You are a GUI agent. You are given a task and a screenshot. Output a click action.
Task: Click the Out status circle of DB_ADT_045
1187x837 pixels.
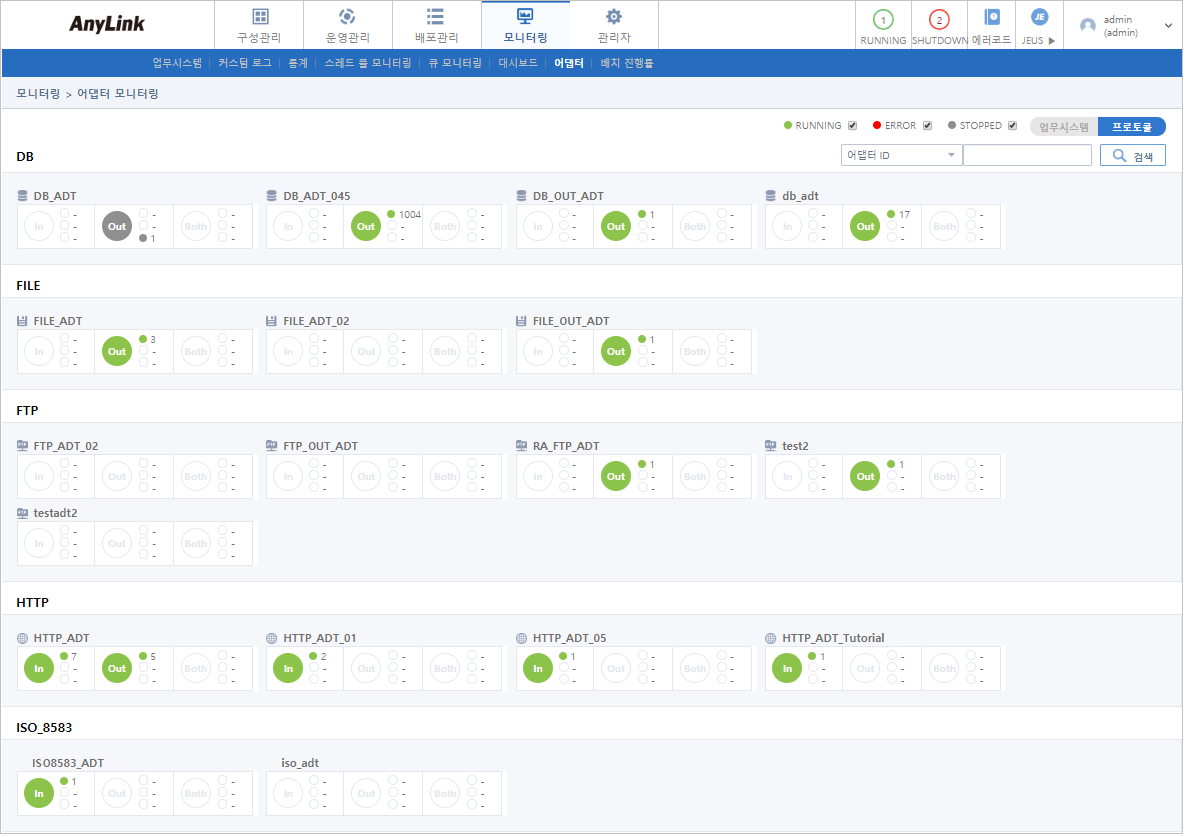(x=365, y=226)
